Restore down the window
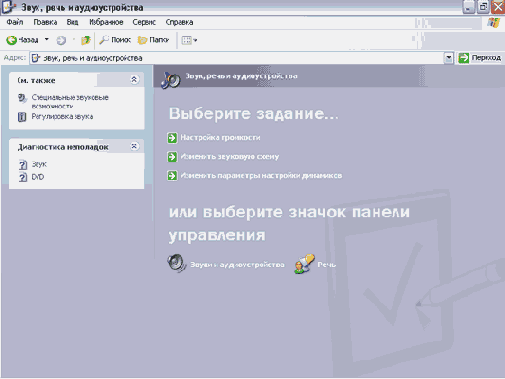 [483, 7]
